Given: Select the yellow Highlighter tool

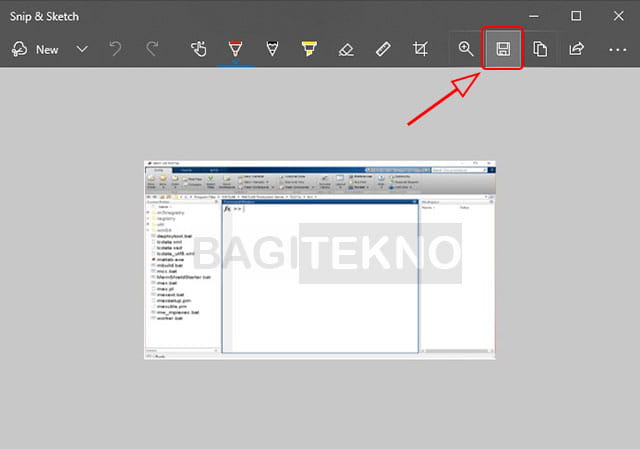Looking at the screenshot, I should pos(309,49).
